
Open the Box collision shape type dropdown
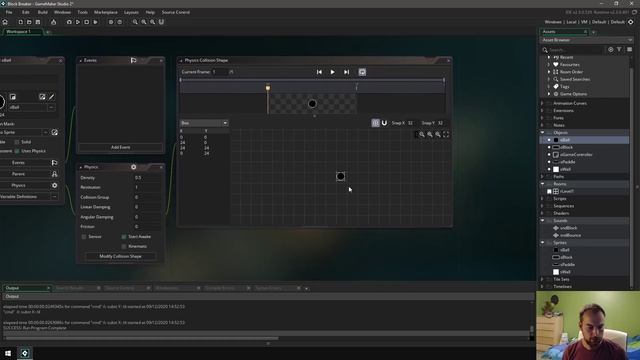click(x=204, y=123)
